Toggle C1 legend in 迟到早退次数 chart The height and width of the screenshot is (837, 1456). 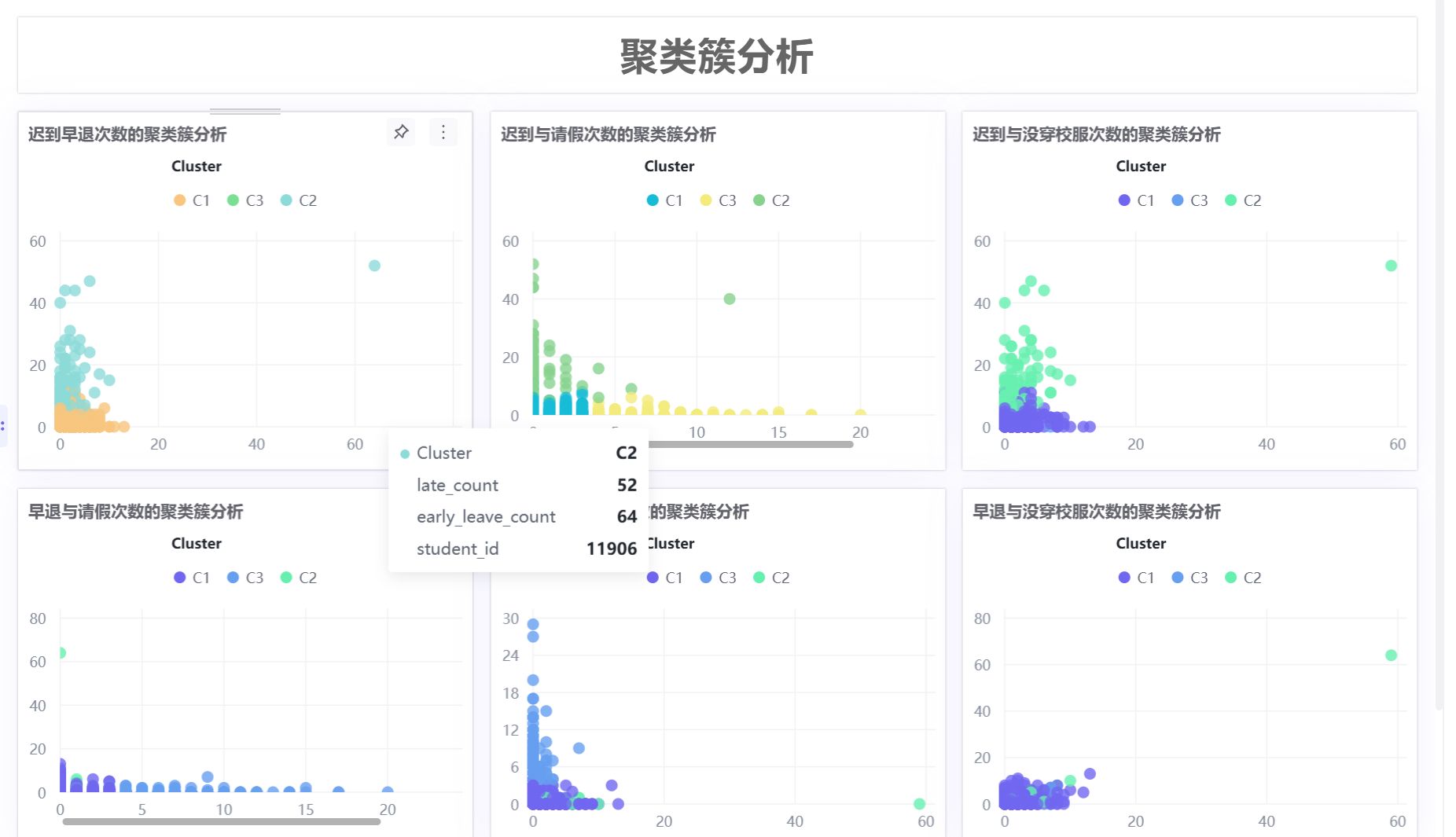[x=192, y=200]
